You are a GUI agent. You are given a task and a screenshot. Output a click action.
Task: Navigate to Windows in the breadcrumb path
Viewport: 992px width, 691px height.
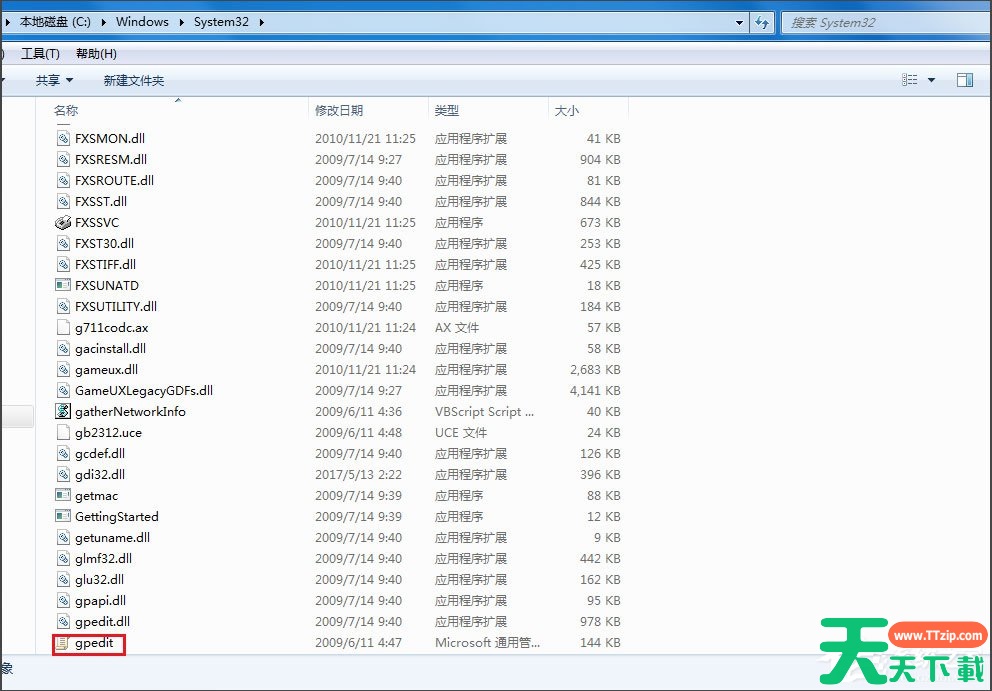(142, 21)
